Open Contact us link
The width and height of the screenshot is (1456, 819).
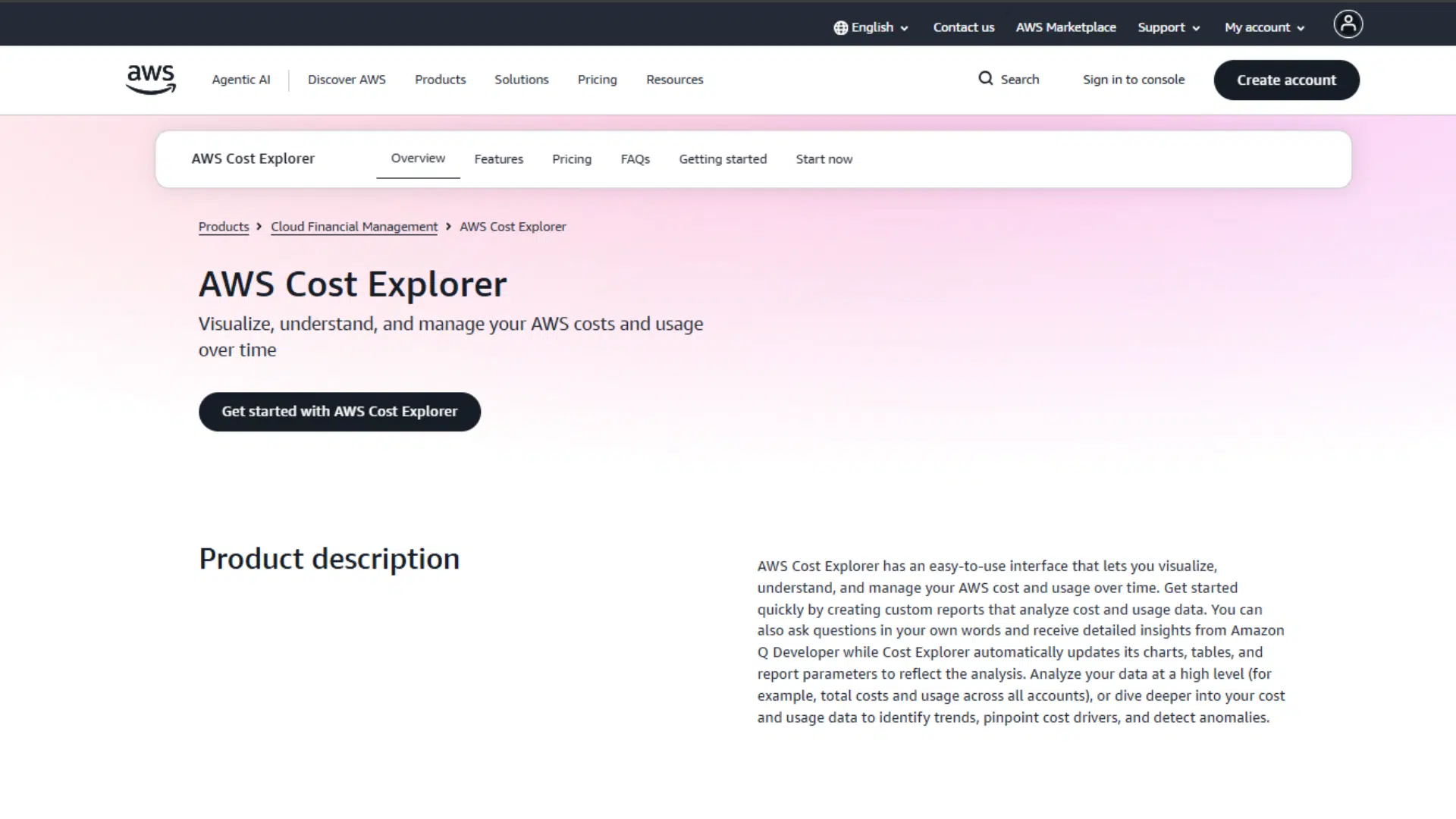(963, 27)
